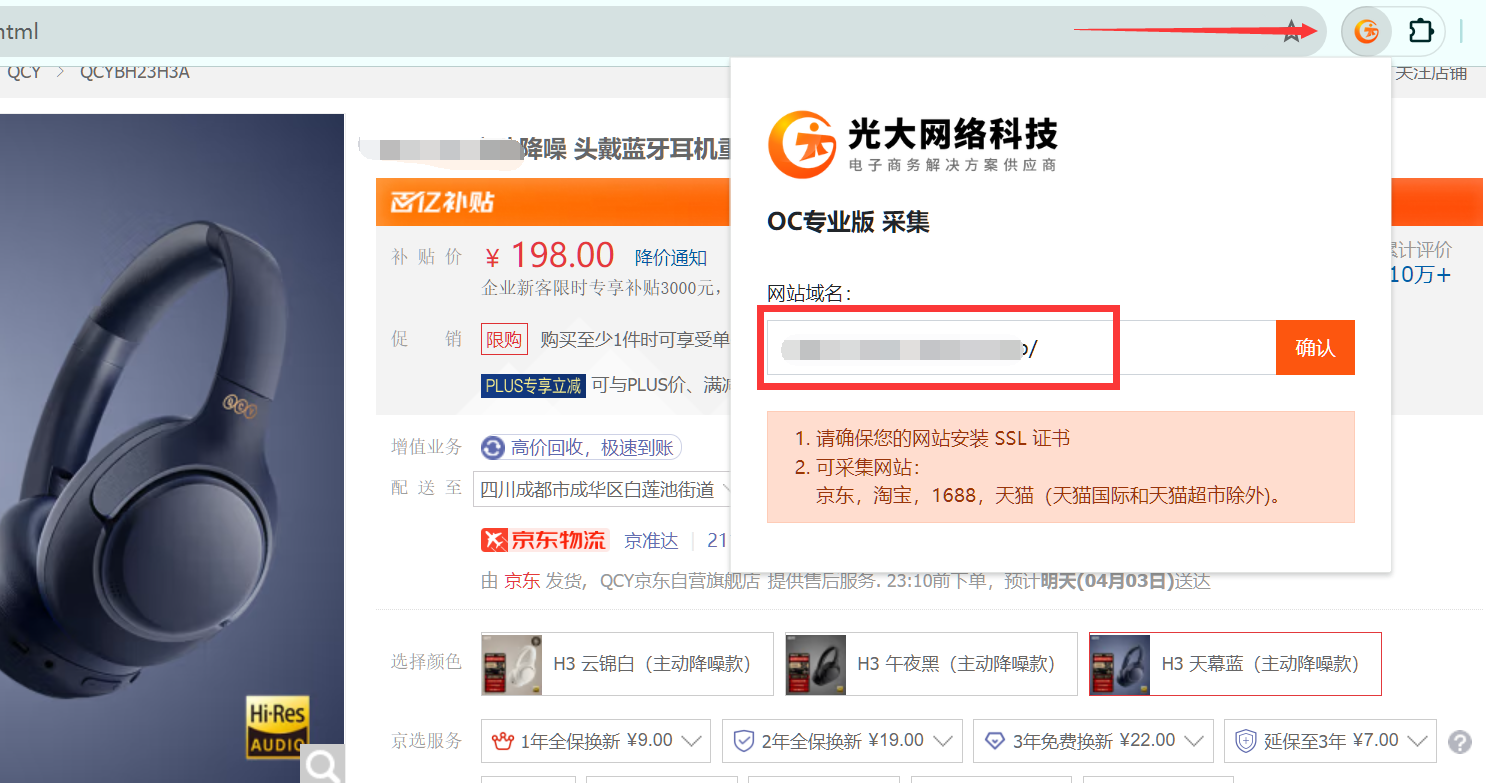Viewport: 1486px width, 783px height.
Task: Click the QCY breadcrumb link
Action: tap(24, 72)
